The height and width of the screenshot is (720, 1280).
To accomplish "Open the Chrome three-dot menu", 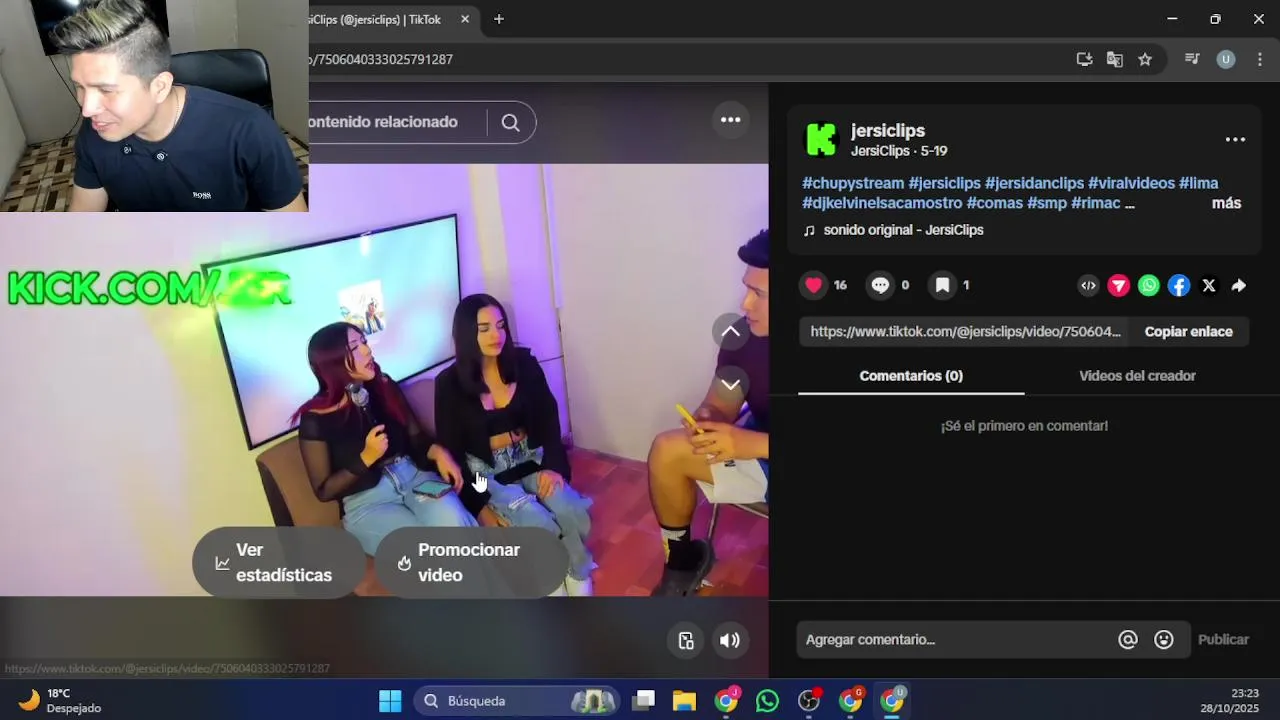I will click(1259, 60).
